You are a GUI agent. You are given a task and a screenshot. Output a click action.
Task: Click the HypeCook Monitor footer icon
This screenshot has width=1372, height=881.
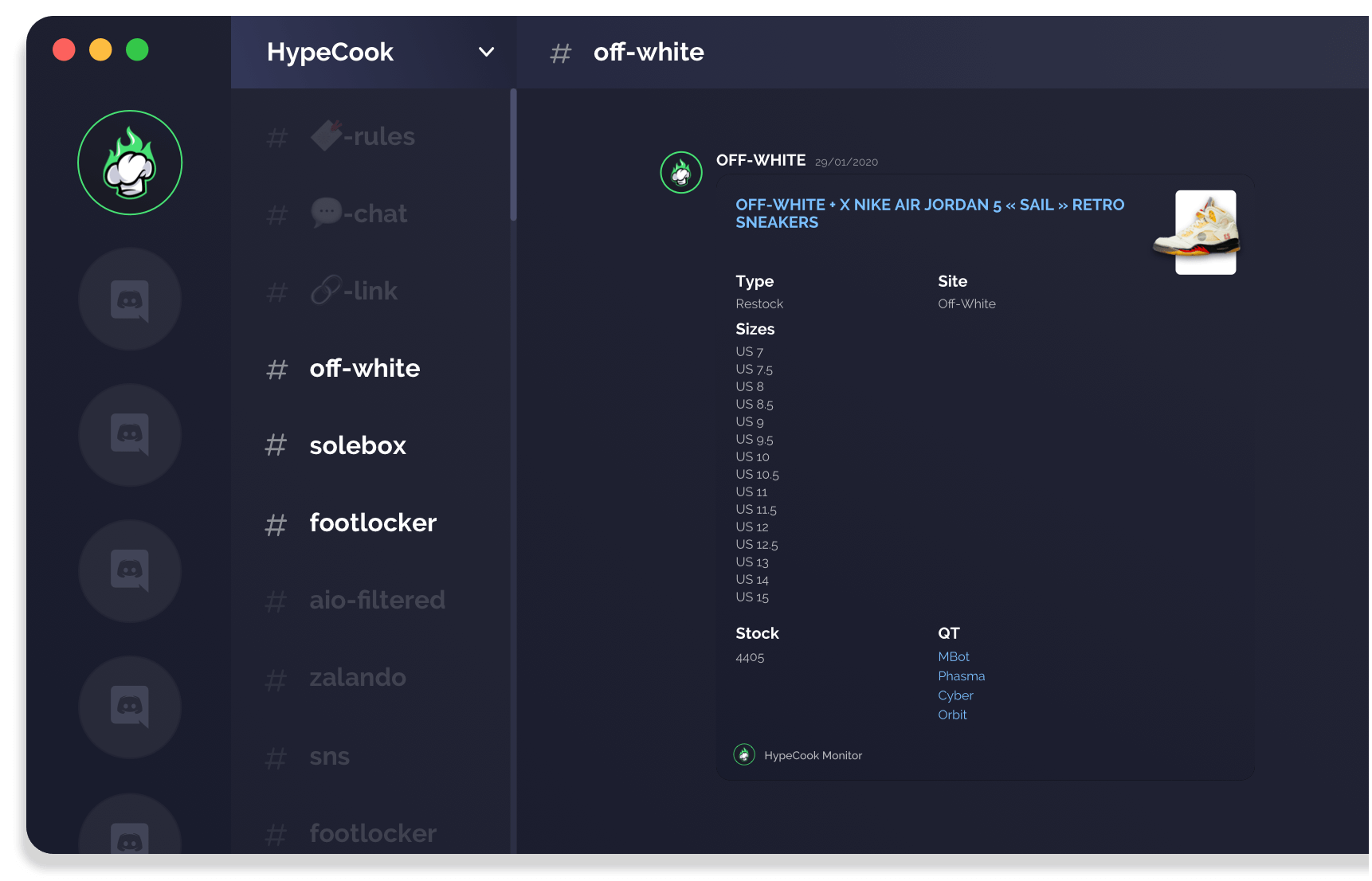point(744,754)
